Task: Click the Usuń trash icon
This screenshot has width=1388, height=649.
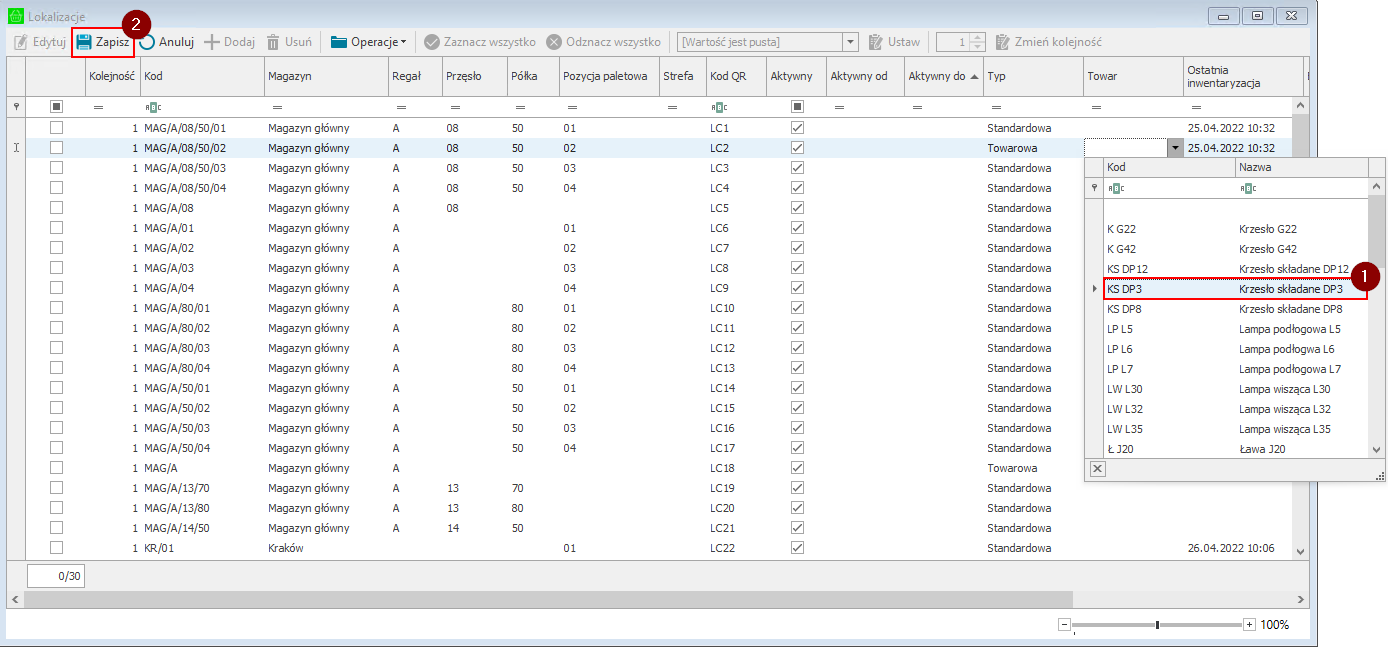Action: coord(273,42)
